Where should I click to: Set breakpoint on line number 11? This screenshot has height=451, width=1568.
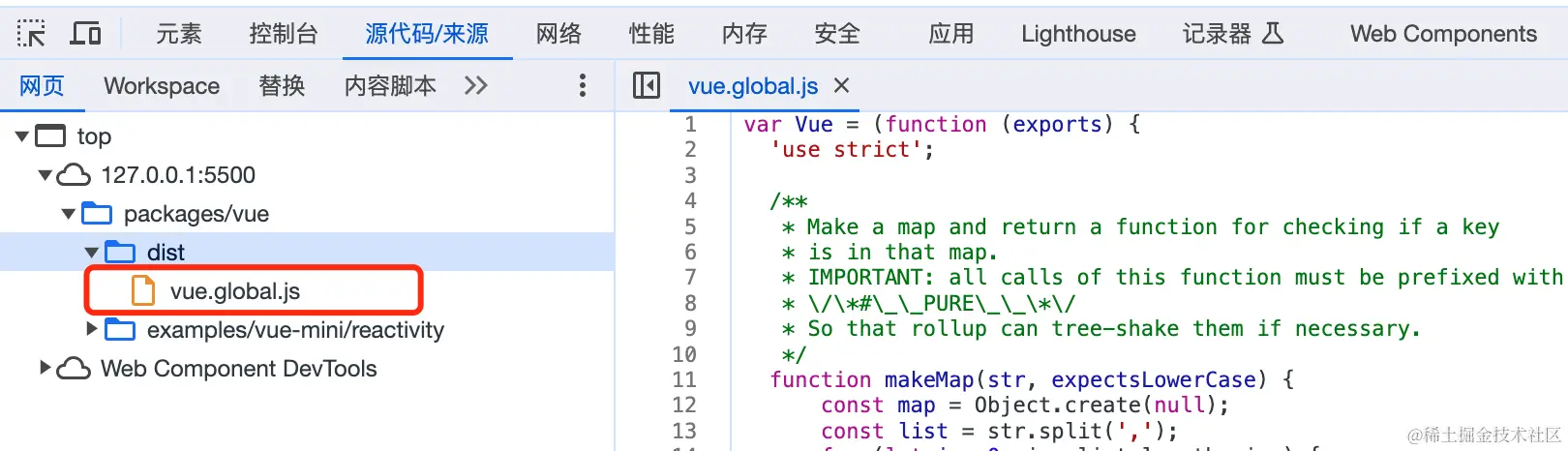tap(684, 379)
